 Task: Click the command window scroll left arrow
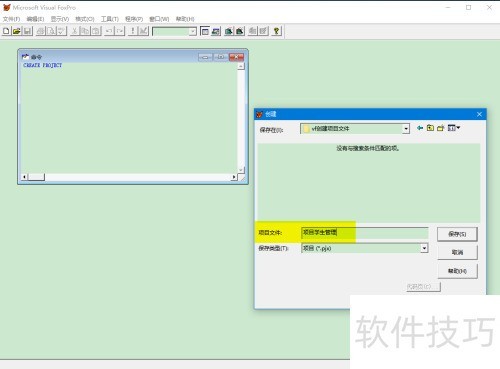click(x=24, y=177)
